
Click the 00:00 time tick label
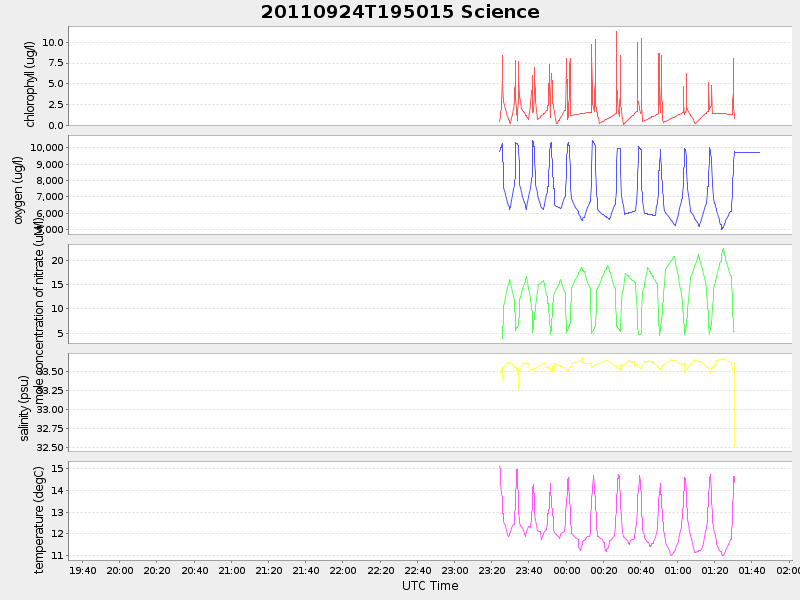pyautogui.click(x=567, y=570)
